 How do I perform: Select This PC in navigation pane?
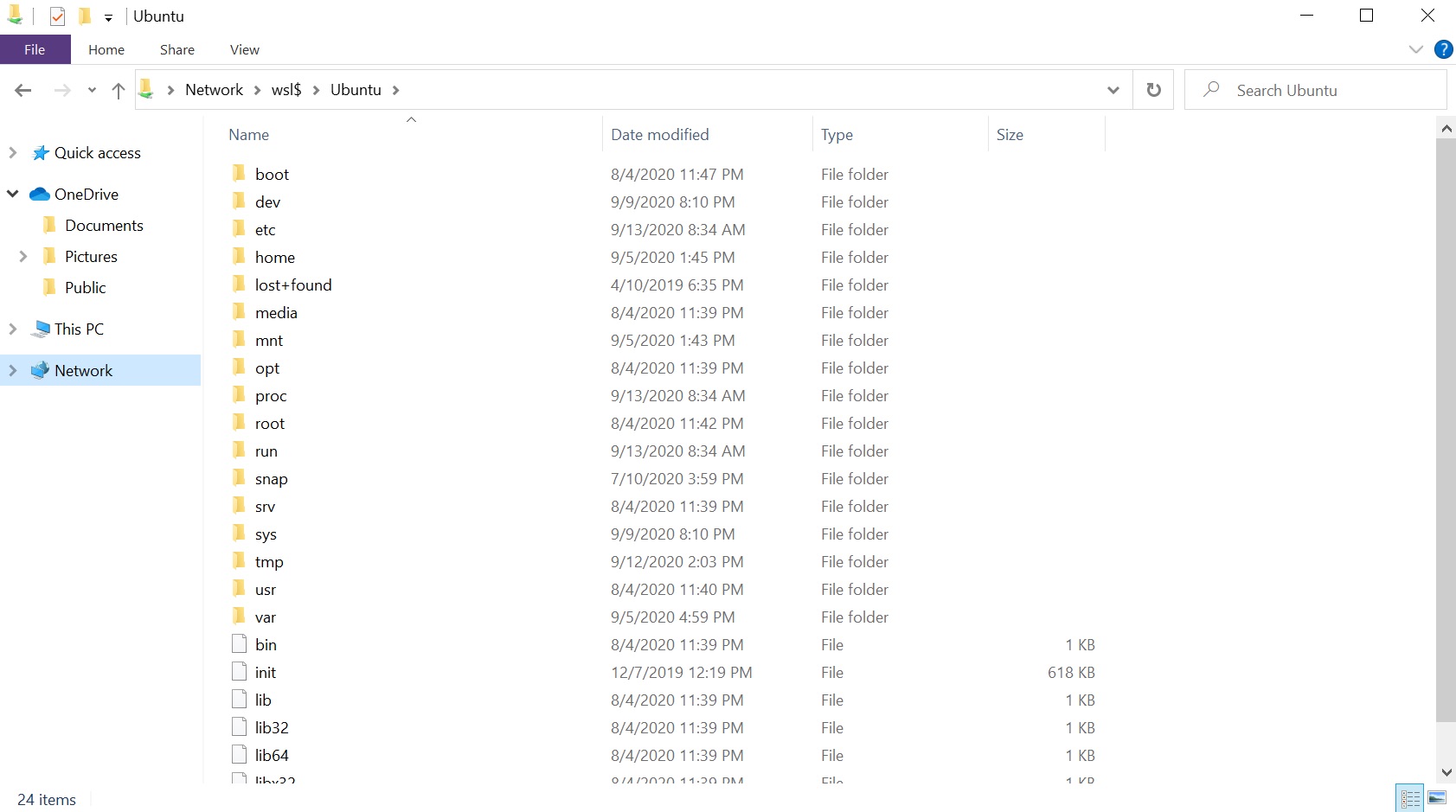(79, 329)
